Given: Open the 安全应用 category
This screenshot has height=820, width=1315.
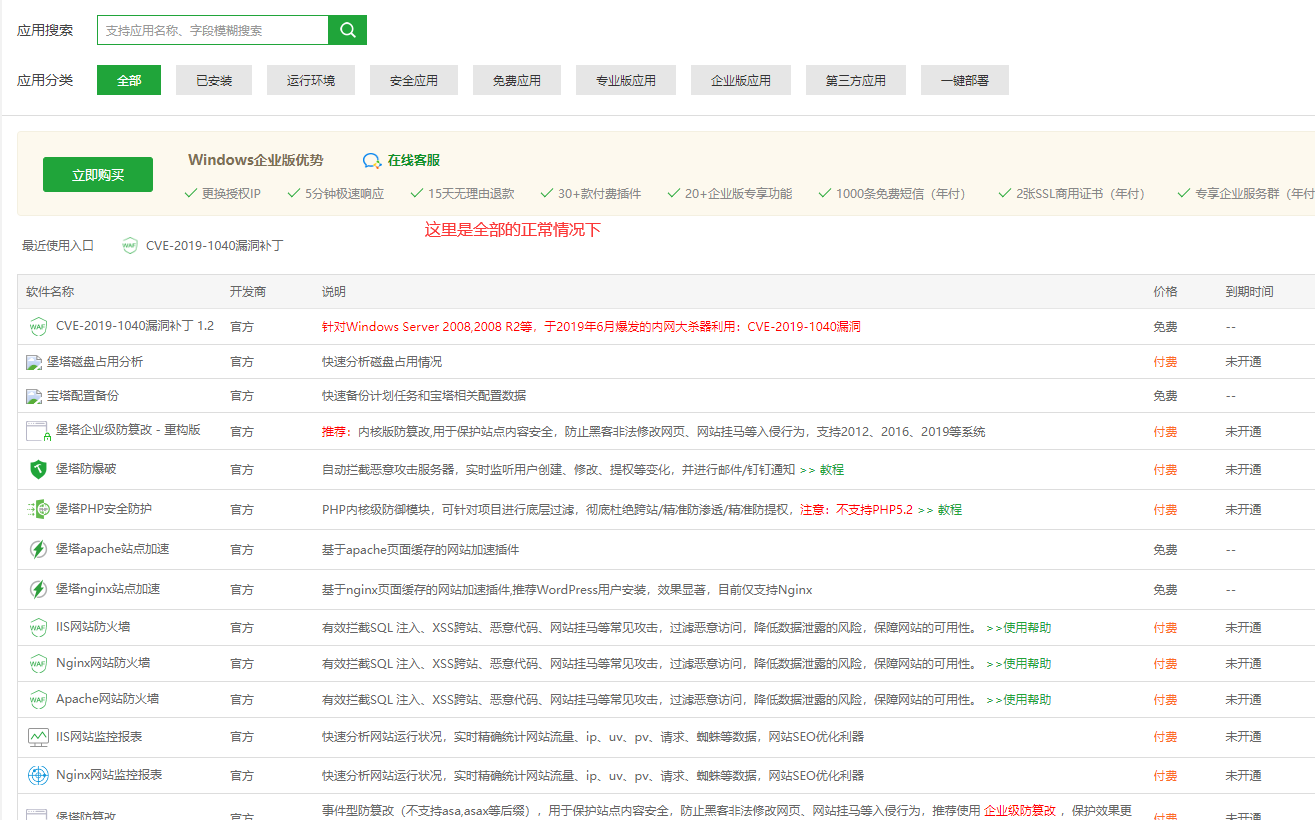Looking at the screenshot, I should 414,80.
